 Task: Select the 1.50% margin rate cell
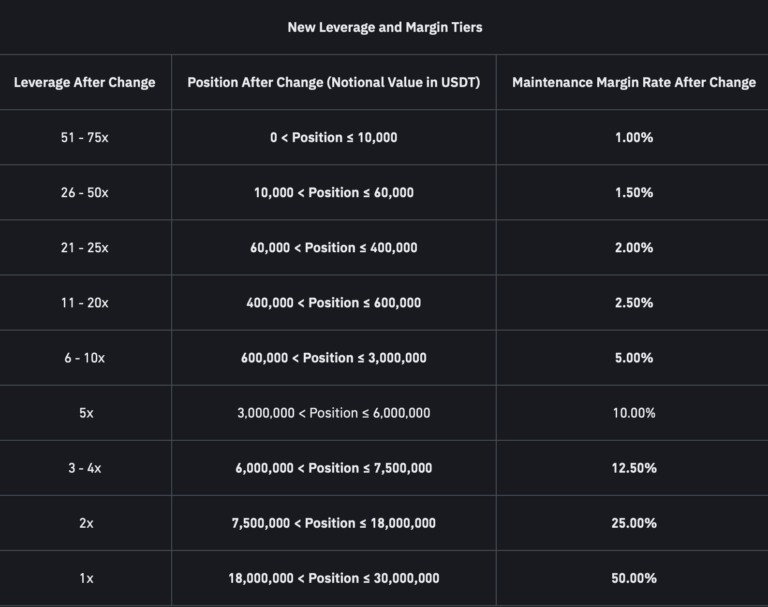[x=633, y=192]
